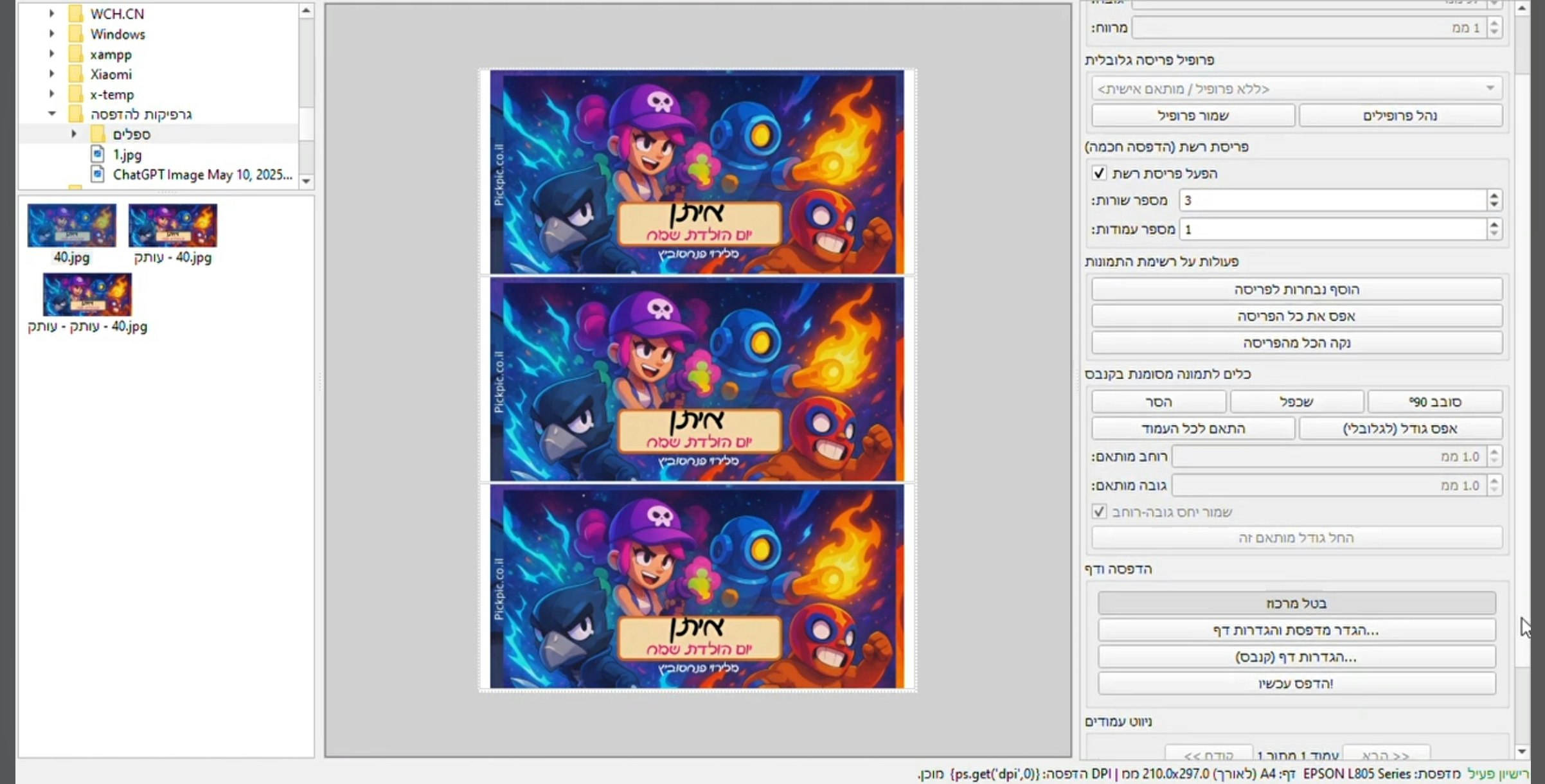This screenshot has height=784, width=1545.
Task: Select the x-temp folder icon
Action: 76,94
